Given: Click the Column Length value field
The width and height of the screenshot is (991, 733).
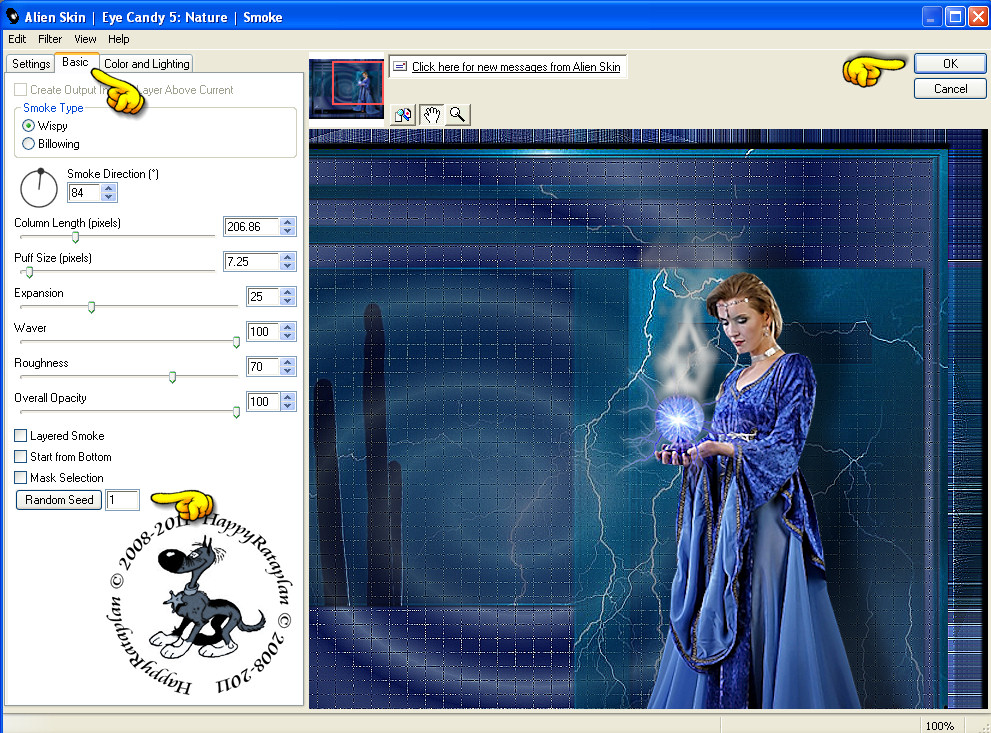Looking at the screenshot, I should [252, 226].
